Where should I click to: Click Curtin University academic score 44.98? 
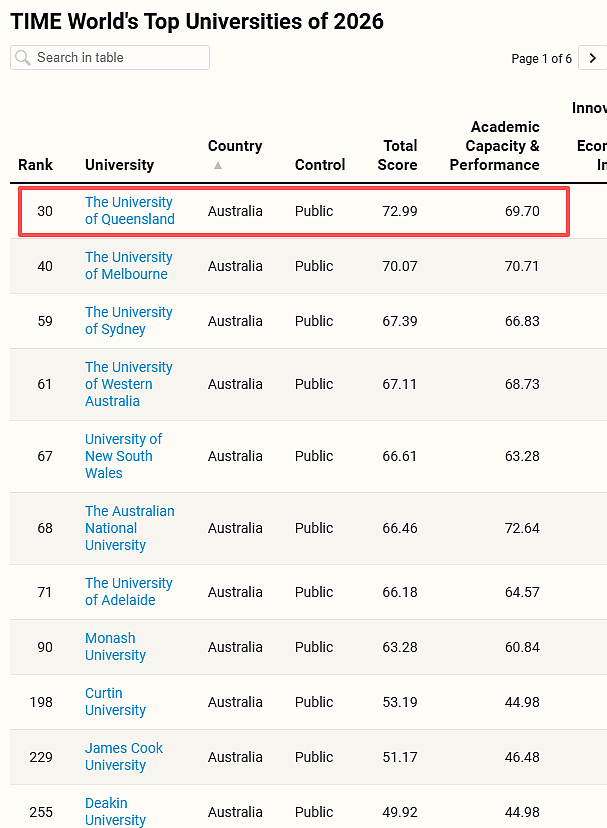point(522,702)
